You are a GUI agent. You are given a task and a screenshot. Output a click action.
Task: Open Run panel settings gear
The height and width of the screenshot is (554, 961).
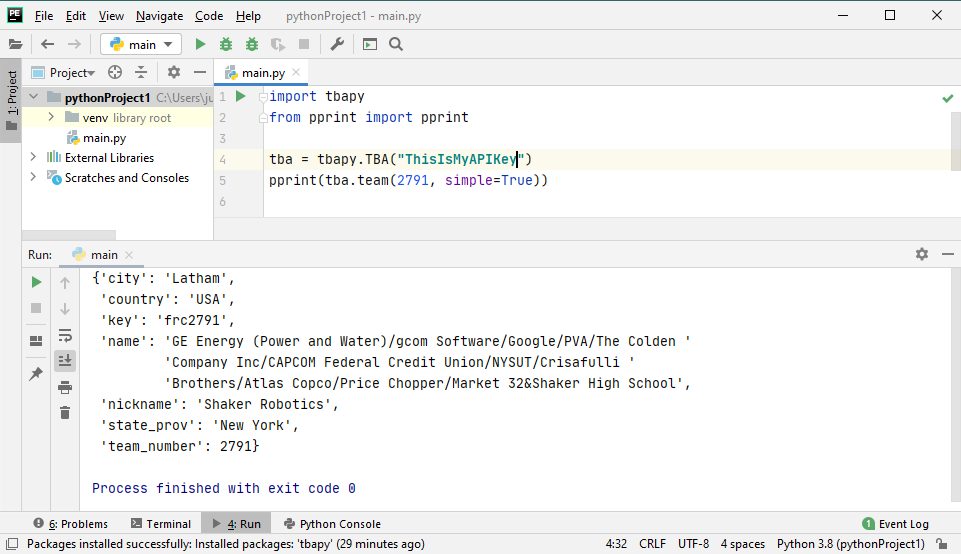click(921, 254)
